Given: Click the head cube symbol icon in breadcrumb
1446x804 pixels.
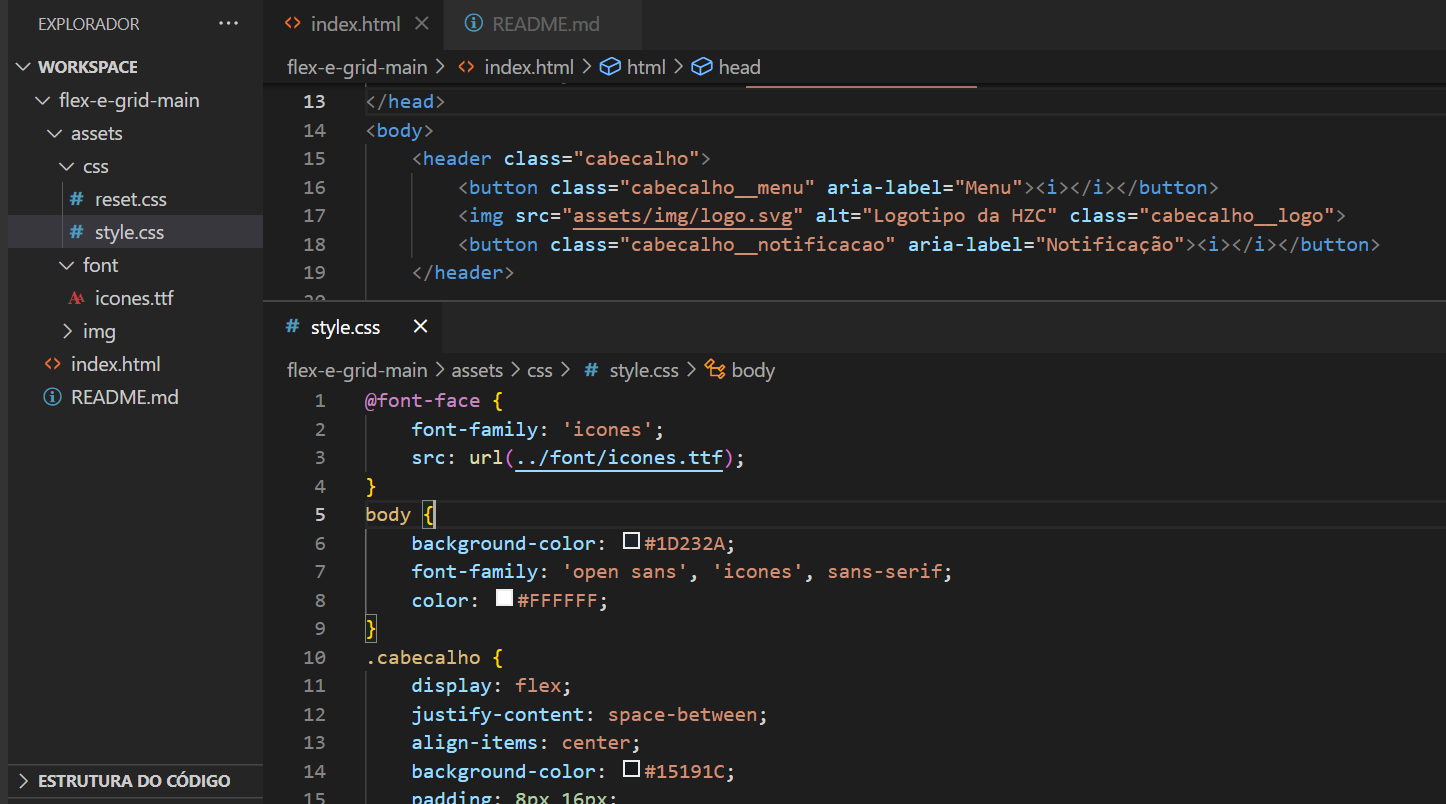Looking at the screenshot, I should (702, 67).
